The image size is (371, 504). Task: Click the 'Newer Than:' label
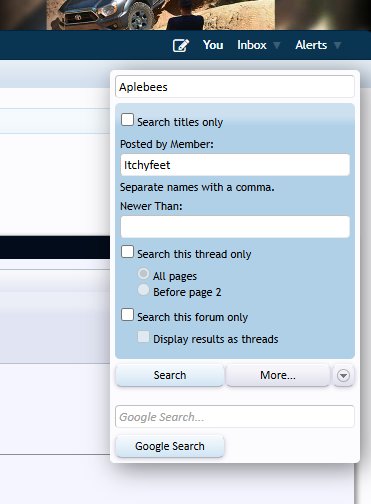[x=151, y=206]
